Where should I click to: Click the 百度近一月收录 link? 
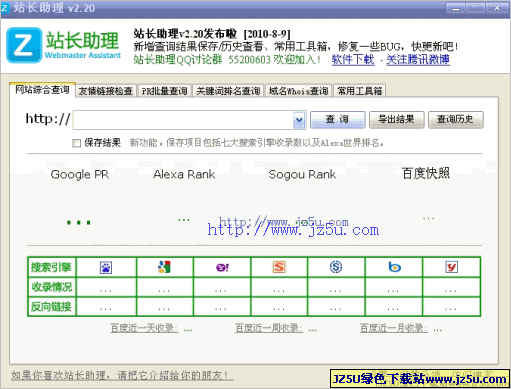394,328
